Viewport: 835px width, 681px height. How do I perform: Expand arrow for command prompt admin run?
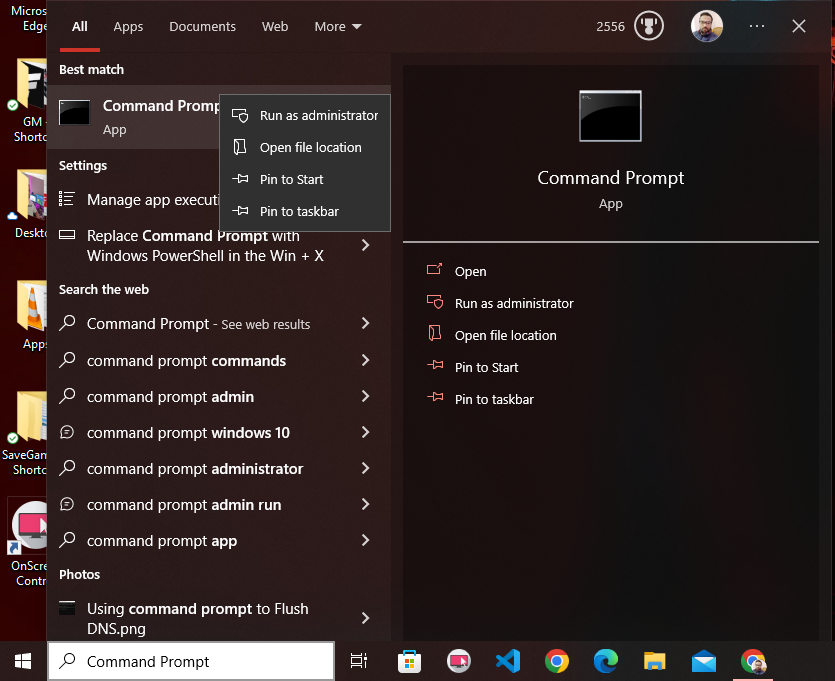coord(365,504)
